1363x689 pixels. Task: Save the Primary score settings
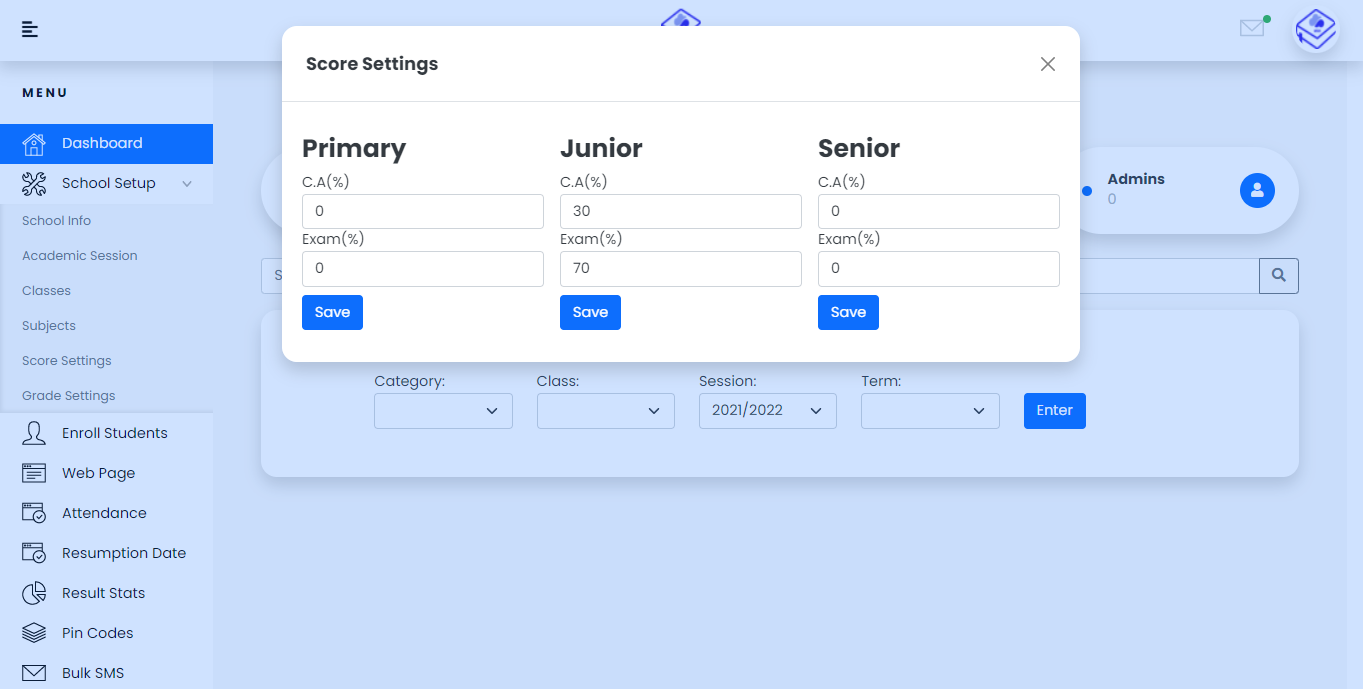click(332, 312)
